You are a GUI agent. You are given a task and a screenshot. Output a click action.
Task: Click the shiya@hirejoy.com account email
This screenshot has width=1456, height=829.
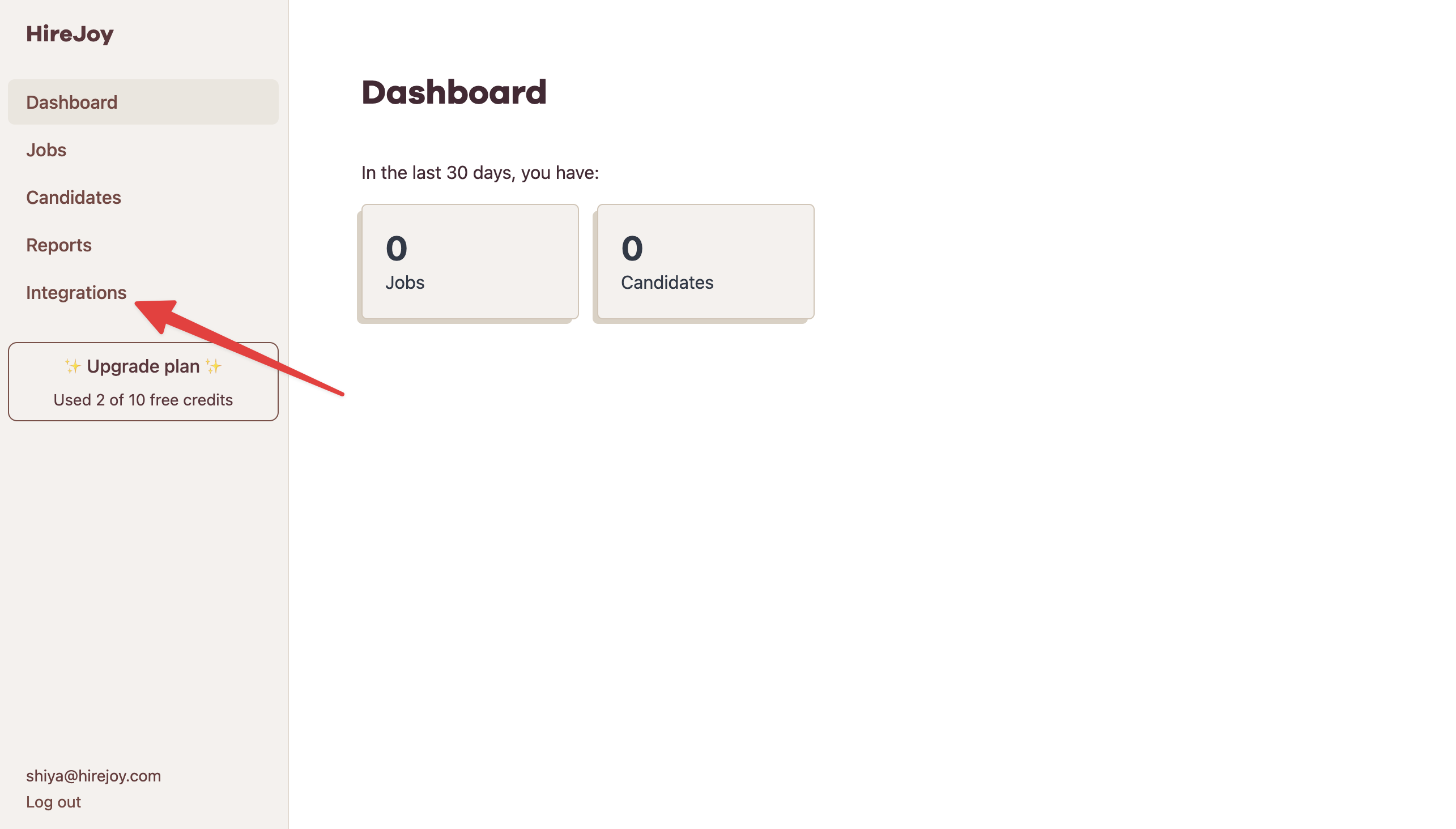93,775
